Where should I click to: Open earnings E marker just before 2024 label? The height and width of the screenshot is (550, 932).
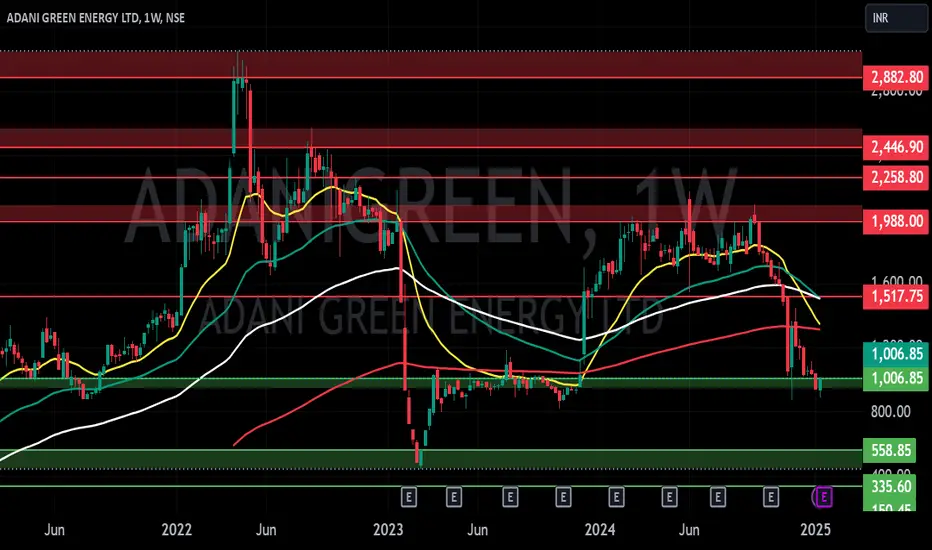coord(563,496)
